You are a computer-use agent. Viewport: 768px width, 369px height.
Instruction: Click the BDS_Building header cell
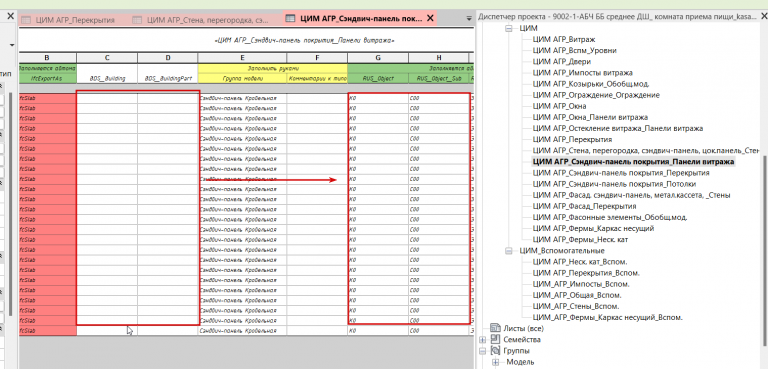pos(107,78)
